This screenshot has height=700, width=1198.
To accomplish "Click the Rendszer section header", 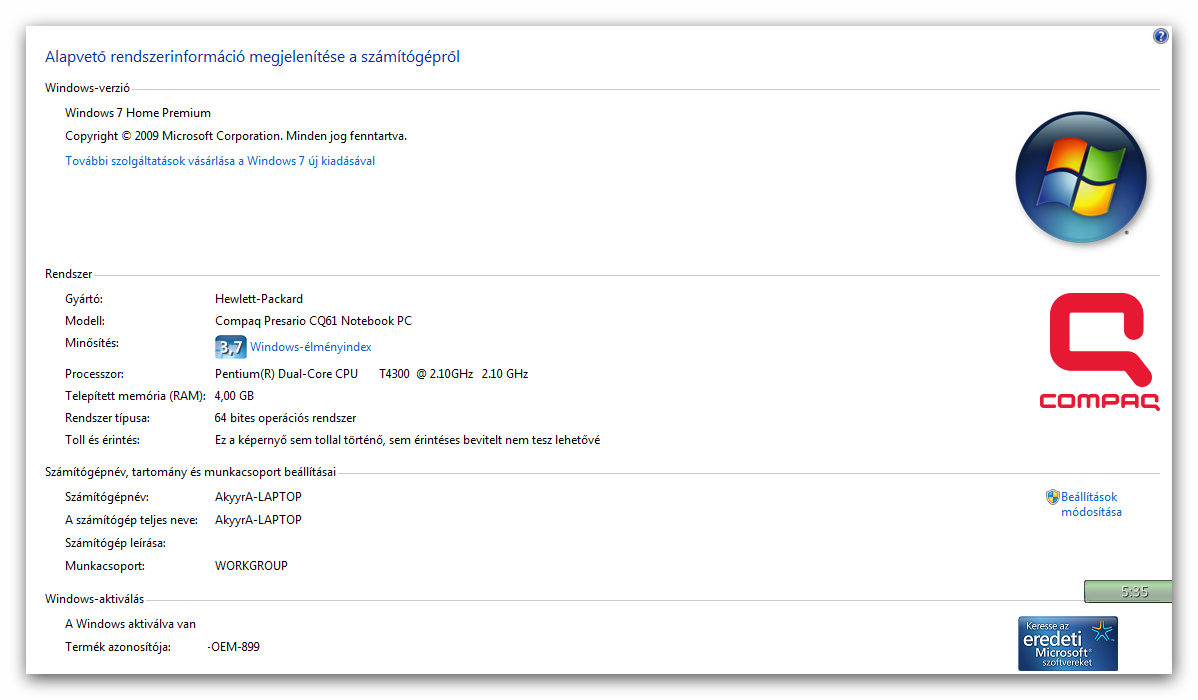I will click(69, 274).
